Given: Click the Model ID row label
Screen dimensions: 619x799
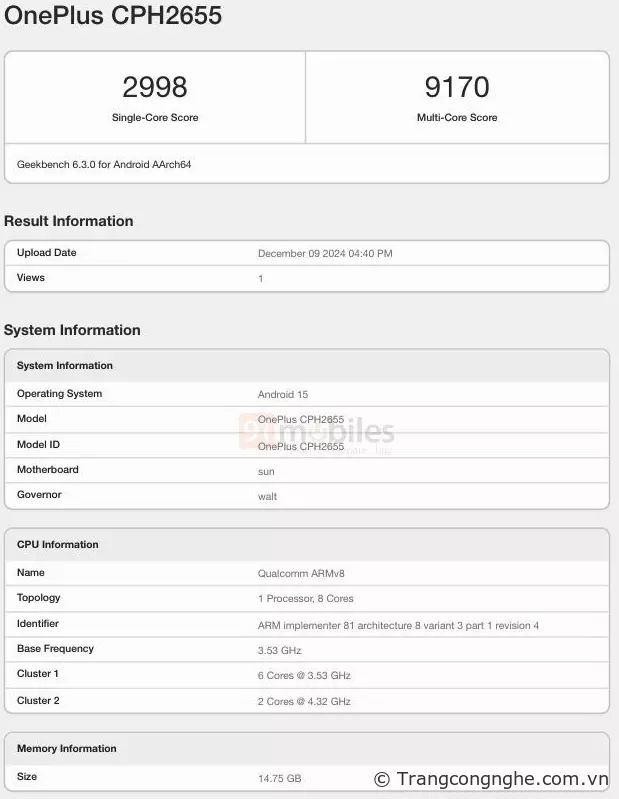Looking at the screenshot, I should pyautogui.click(x=39, y=444).
